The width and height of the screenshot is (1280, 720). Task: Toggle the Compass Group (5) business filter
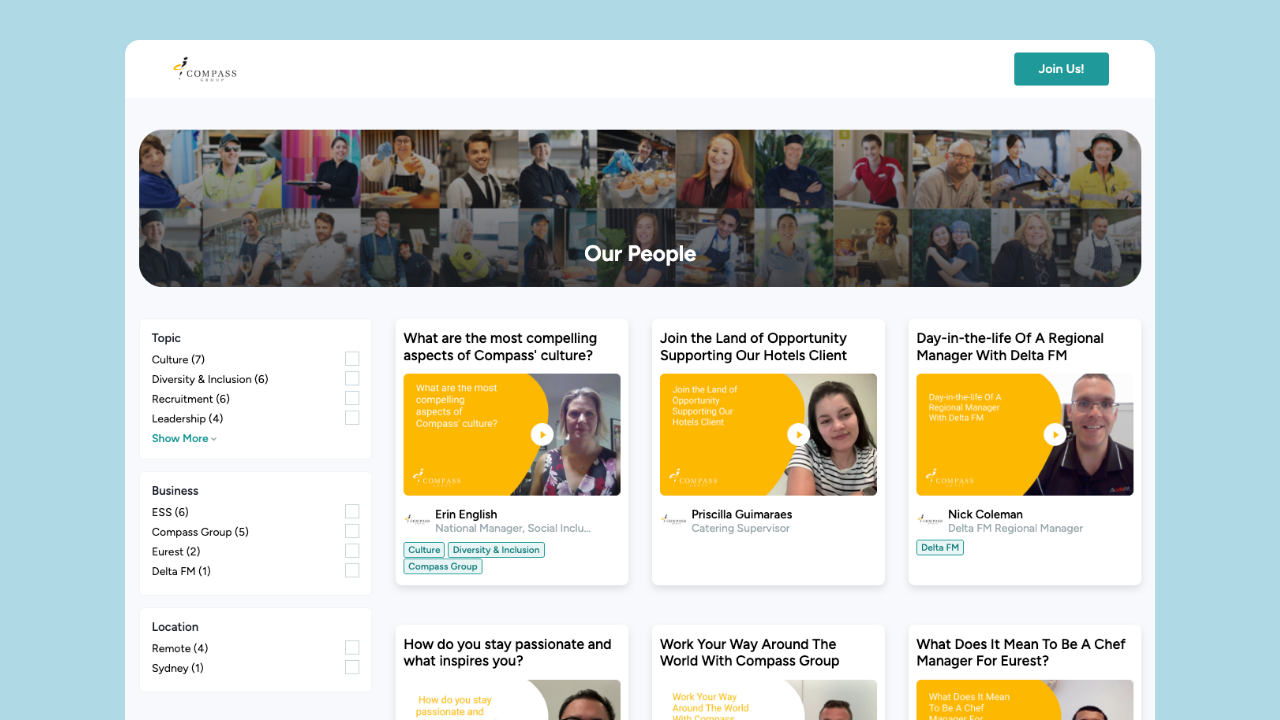pos(352,531)
